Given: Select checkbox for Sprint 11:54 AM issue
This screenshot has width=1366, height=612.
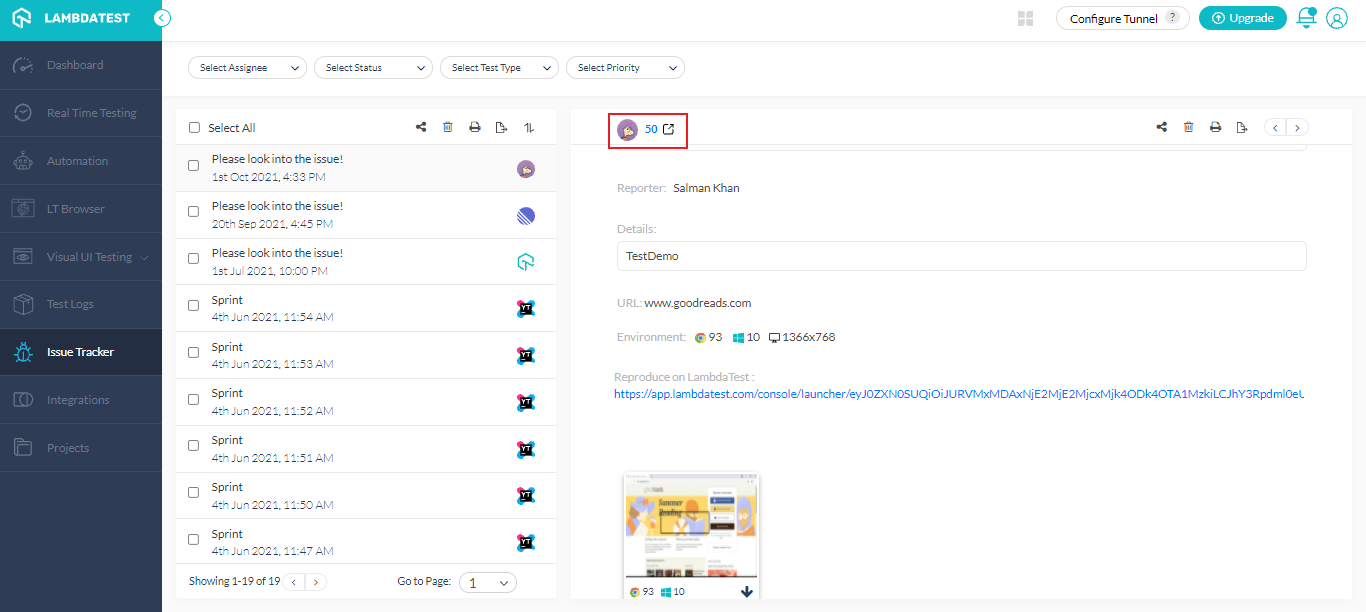Looking at the screenshot, I should coord(194,307).
